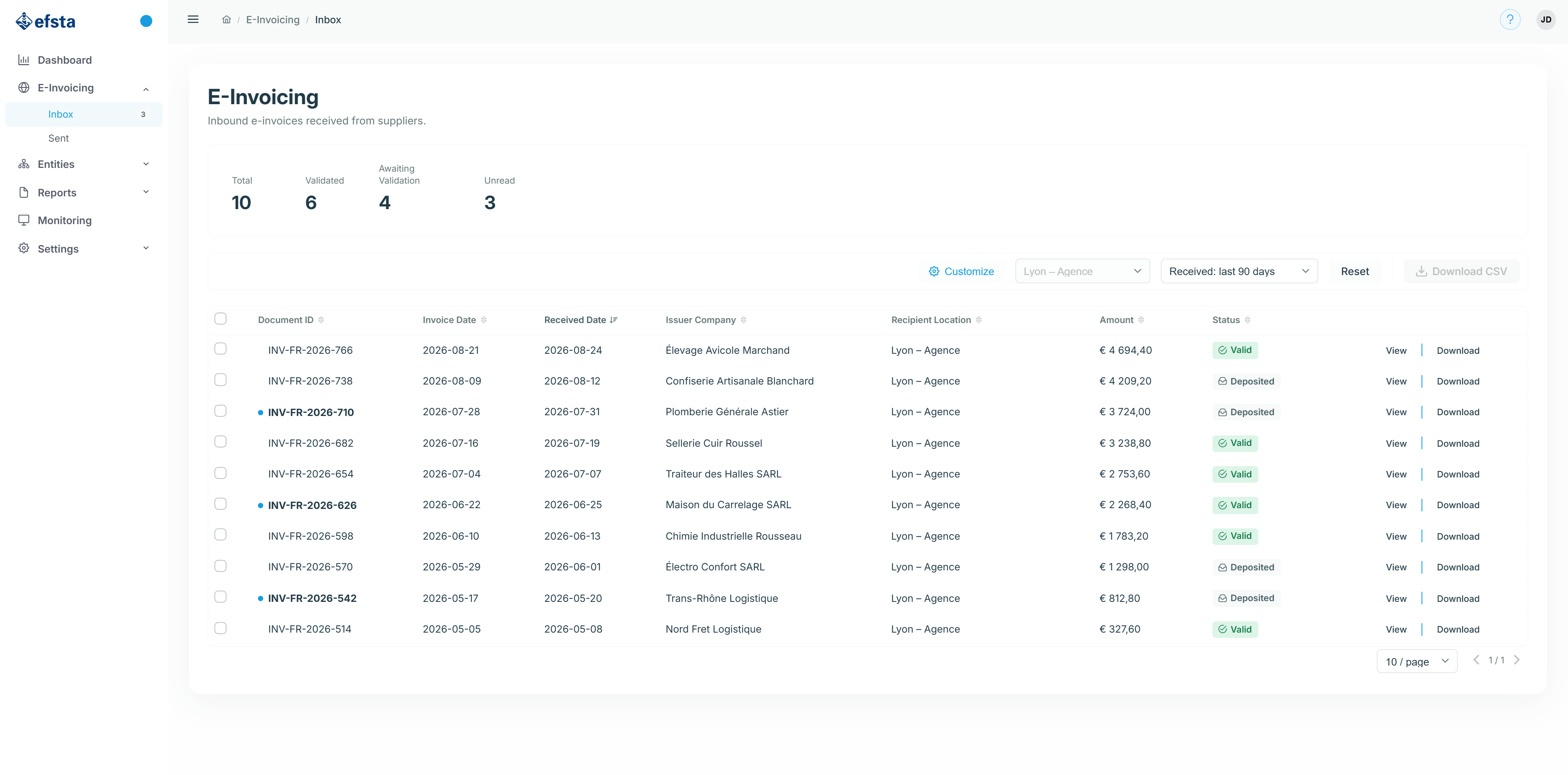Download invoice INV-FR-2026-654
This screenshot has width=1568, height=775.
pyautogui.click(x=1458, y=474)
